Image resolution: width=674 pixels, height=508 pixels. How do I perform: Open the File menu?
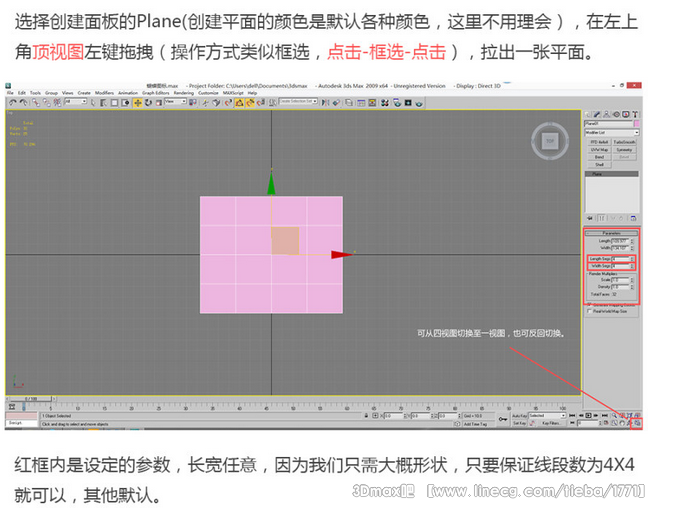pyautogui.click(x=10, y=93)
